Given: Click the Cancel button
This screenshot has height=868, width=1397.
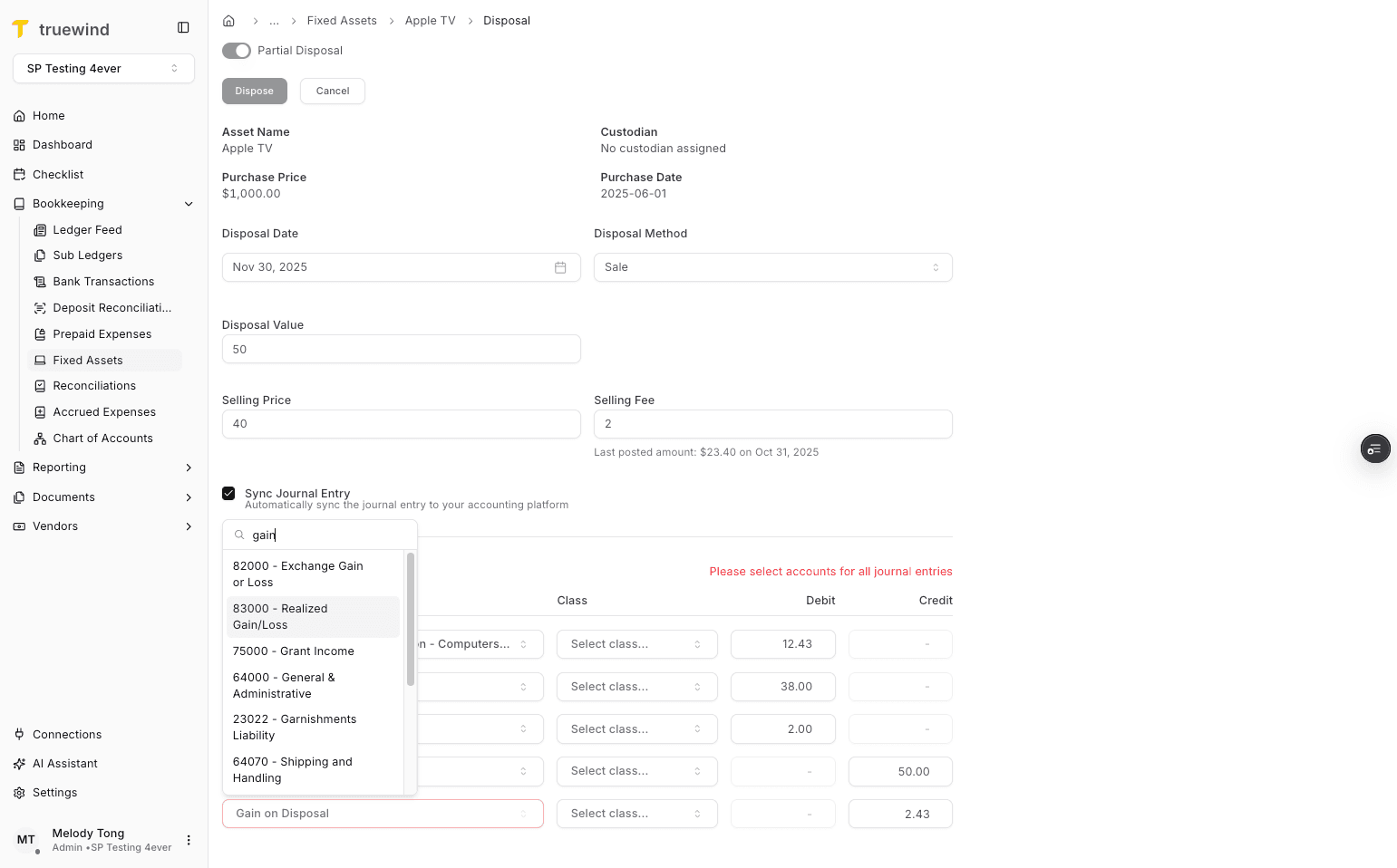Looking at the screenshot, I should pyautogui.click(x=333, y=92).
